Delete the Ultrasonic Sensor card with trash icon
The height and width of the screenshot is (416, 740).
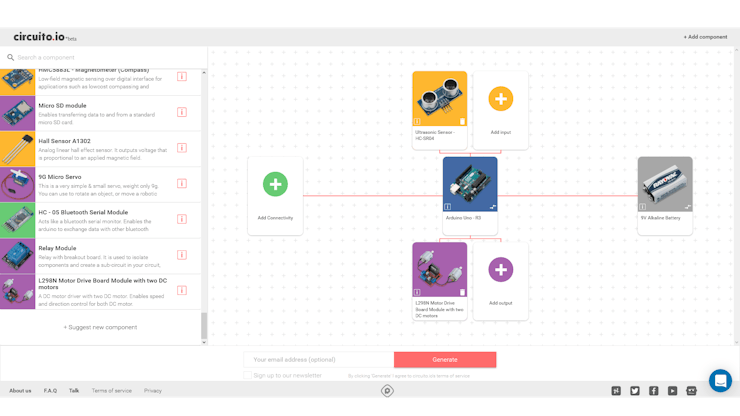pyautogui.click(x=462, y=121)
